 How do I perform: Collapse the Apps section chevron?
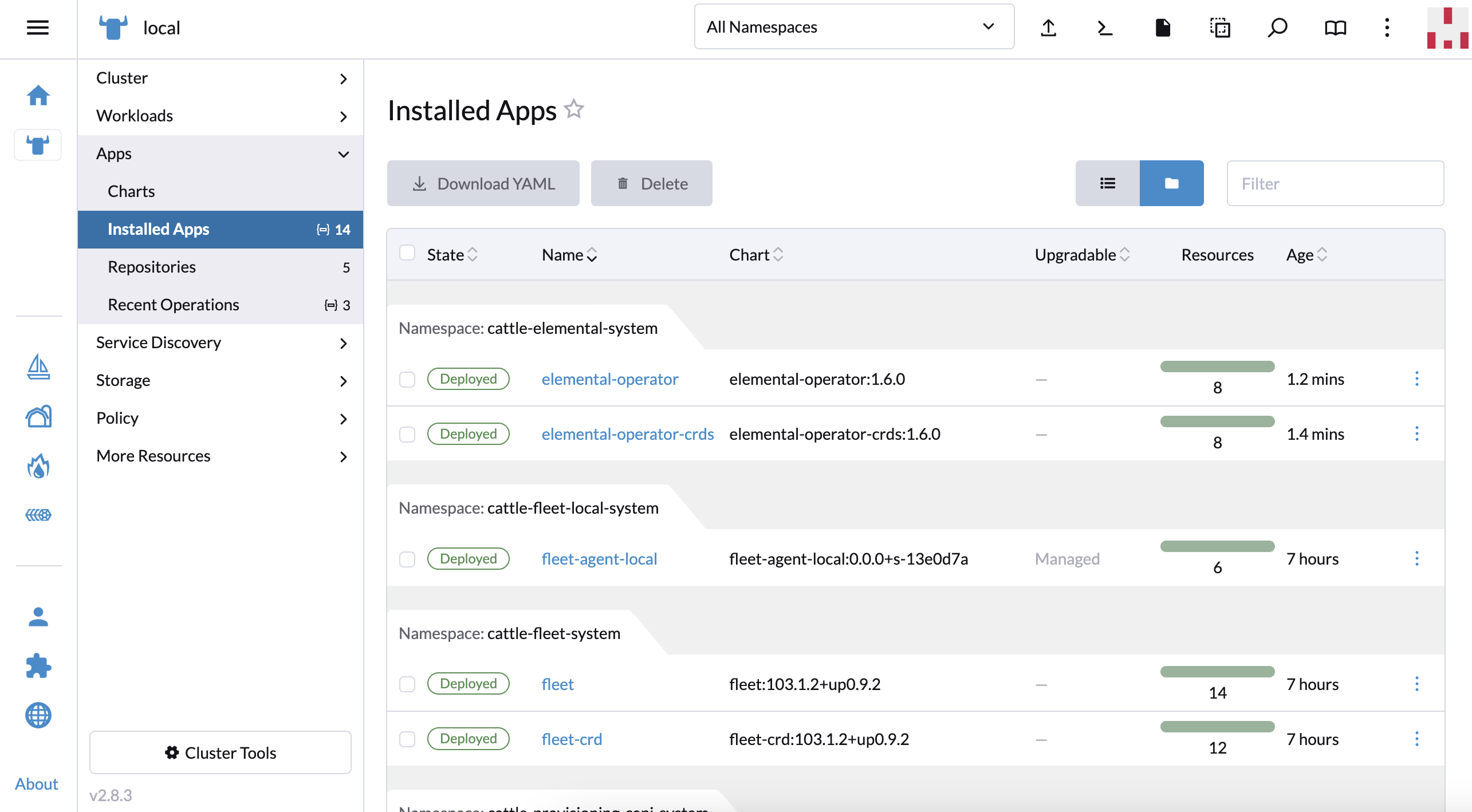(344, 154)
